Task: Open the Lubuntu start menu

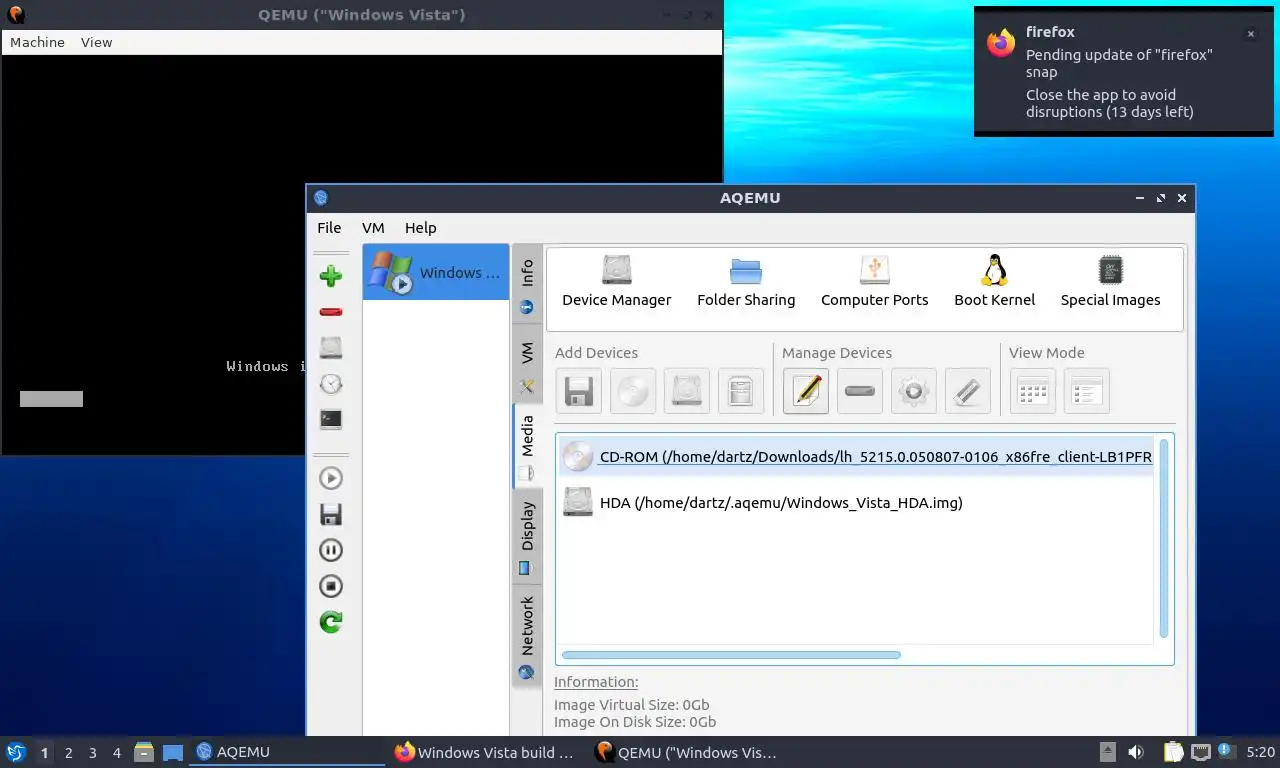Action: click(x=16, y=752)
